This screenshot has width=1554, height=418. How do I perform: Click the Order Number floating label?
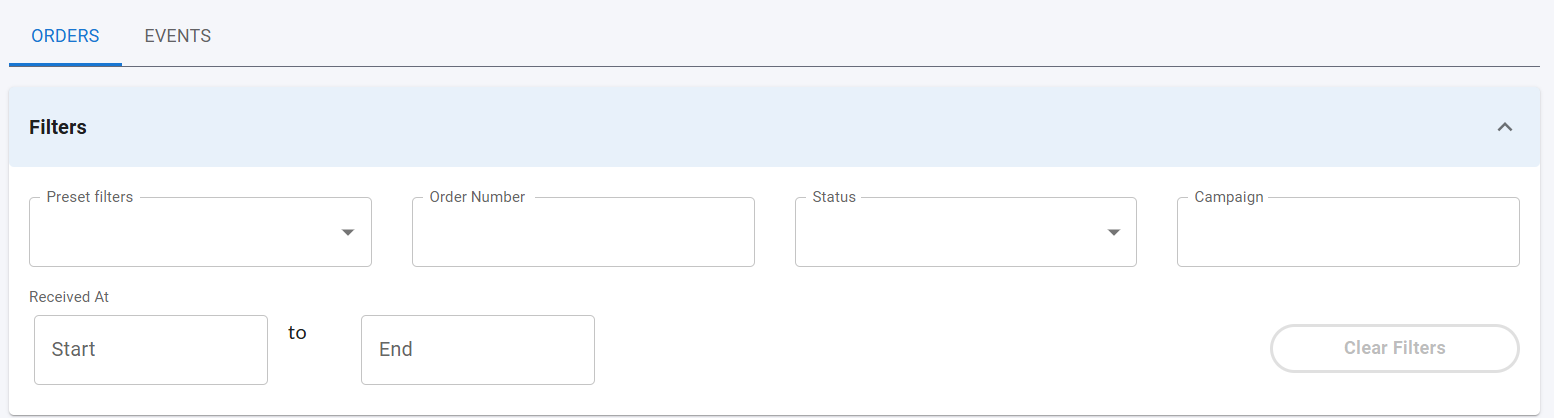pos(477,197)
